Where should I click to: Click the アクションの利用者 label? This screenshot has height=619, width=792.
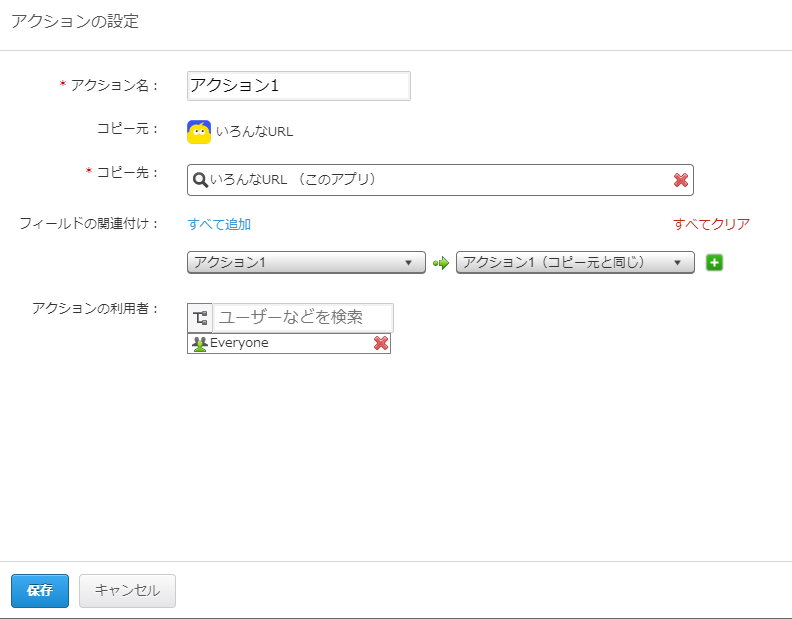tap(95, 308)
